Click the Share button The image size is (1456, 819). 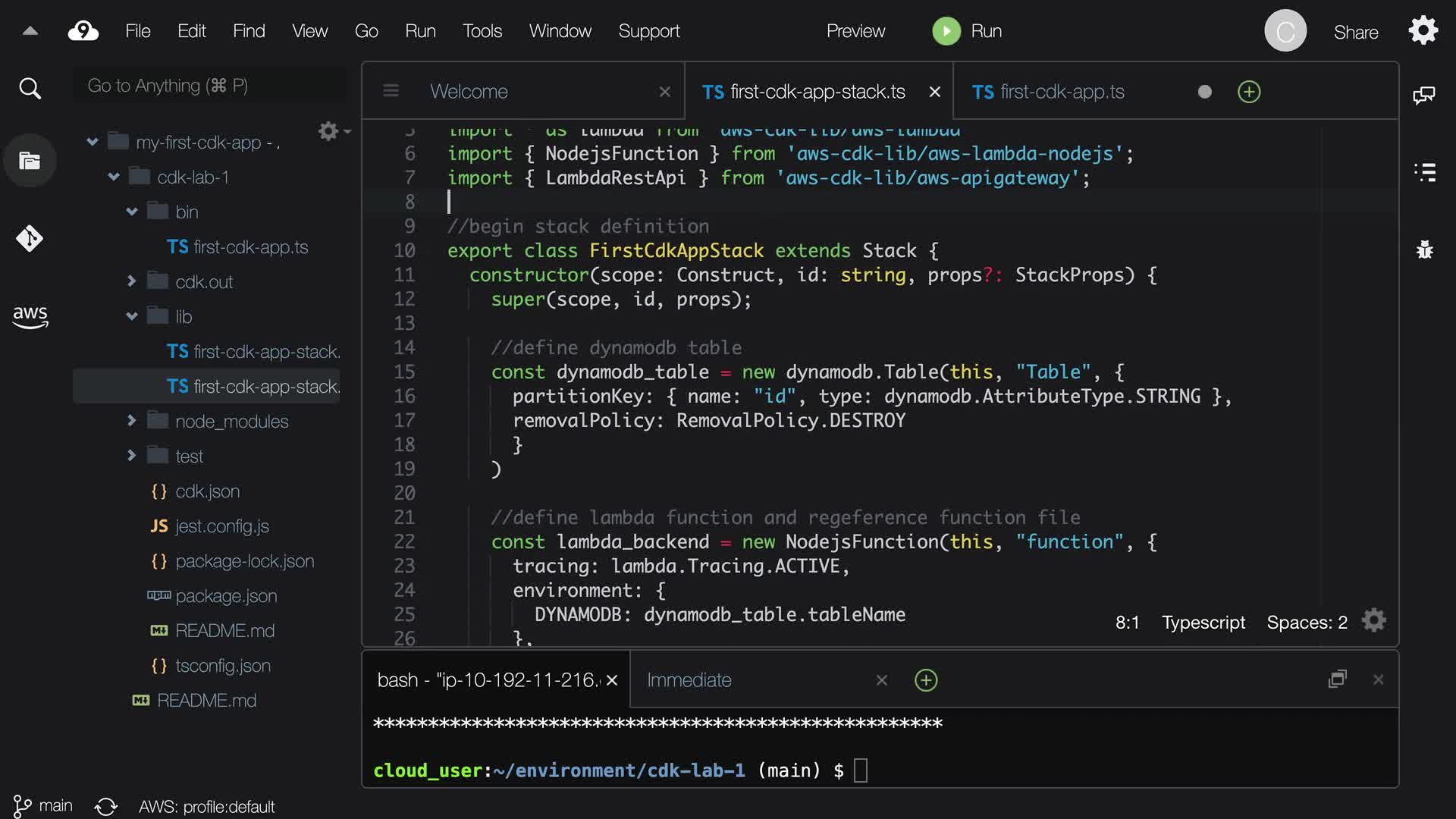[x=1355, y=32]
